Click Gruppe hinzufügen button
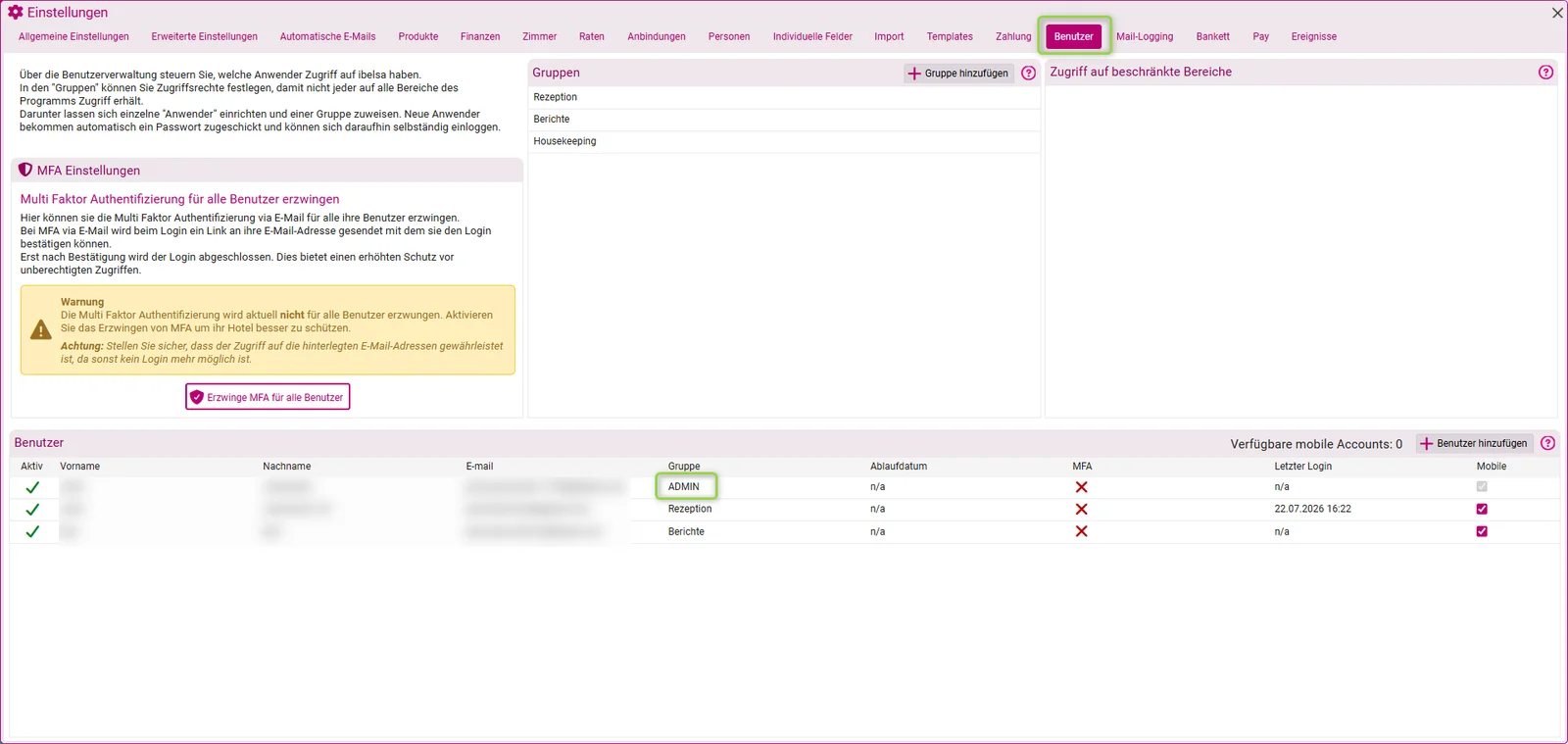 click(x=958, y=73)
